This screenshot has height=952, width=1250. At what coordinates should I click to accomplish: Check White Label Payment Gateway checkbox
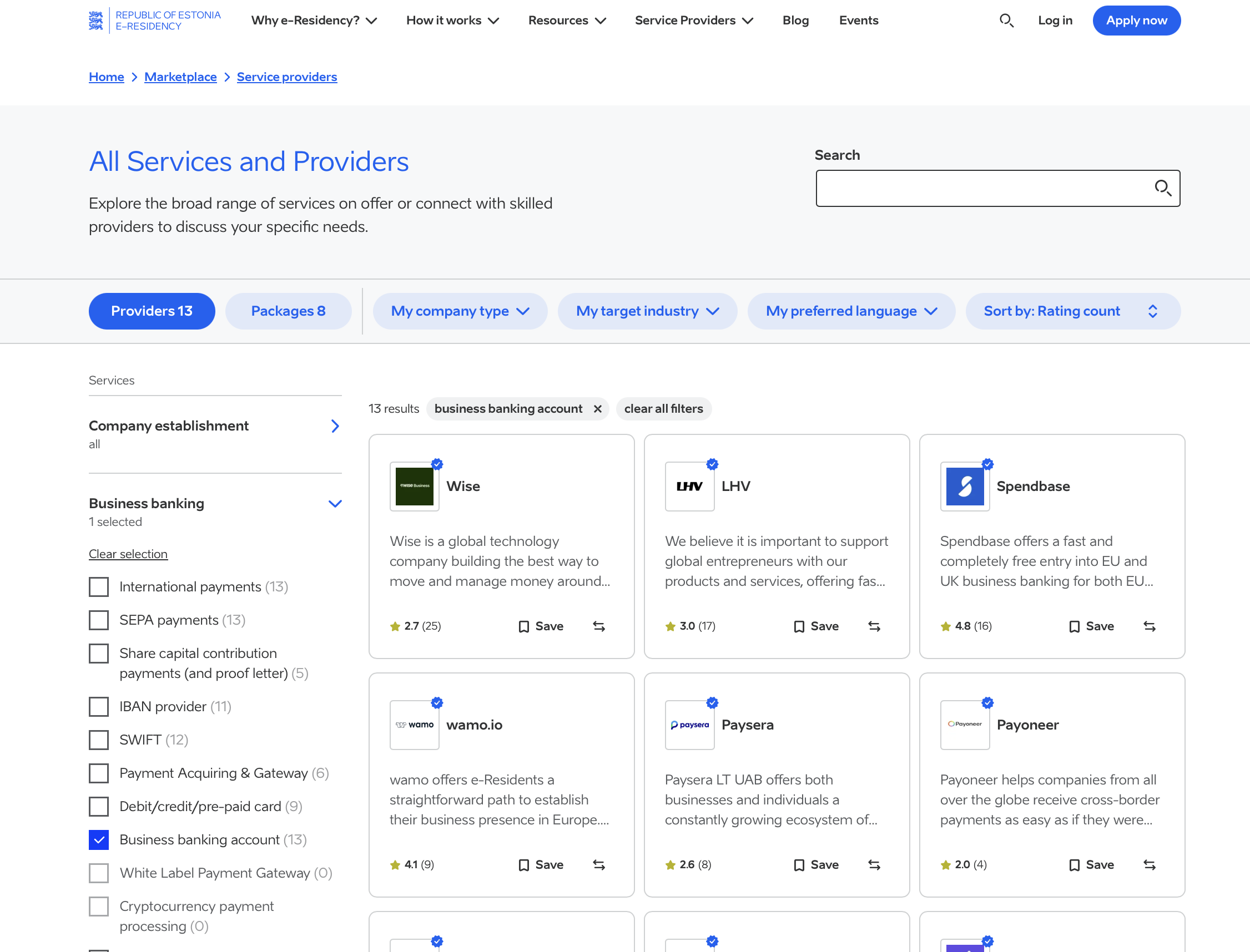coord(99,873)
